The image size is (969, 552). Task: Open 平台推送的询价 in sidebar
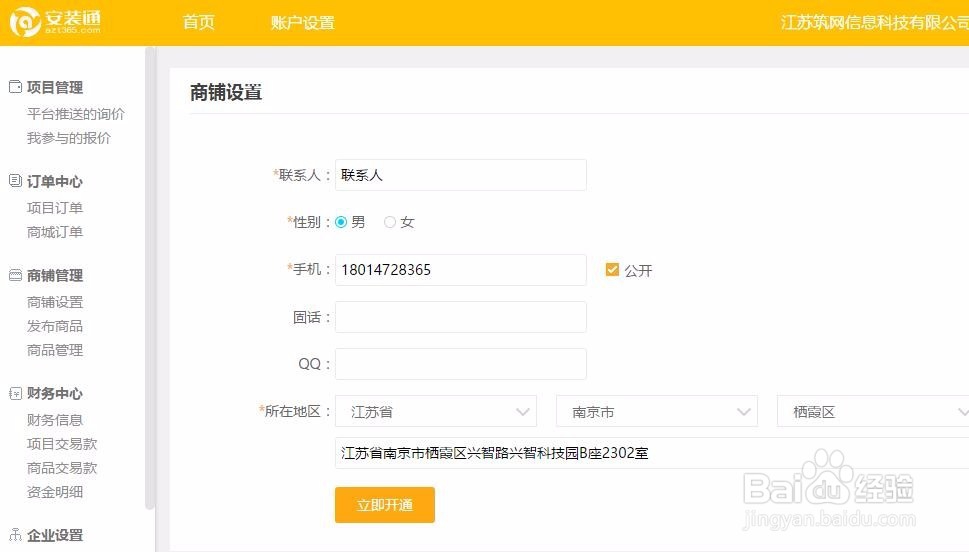click(75, 114)
